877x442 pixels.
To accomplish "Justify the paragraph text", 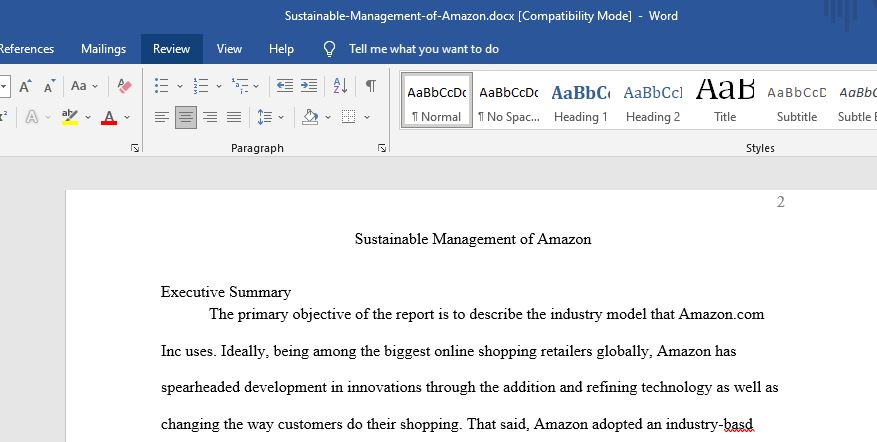I will pos(234,117).
